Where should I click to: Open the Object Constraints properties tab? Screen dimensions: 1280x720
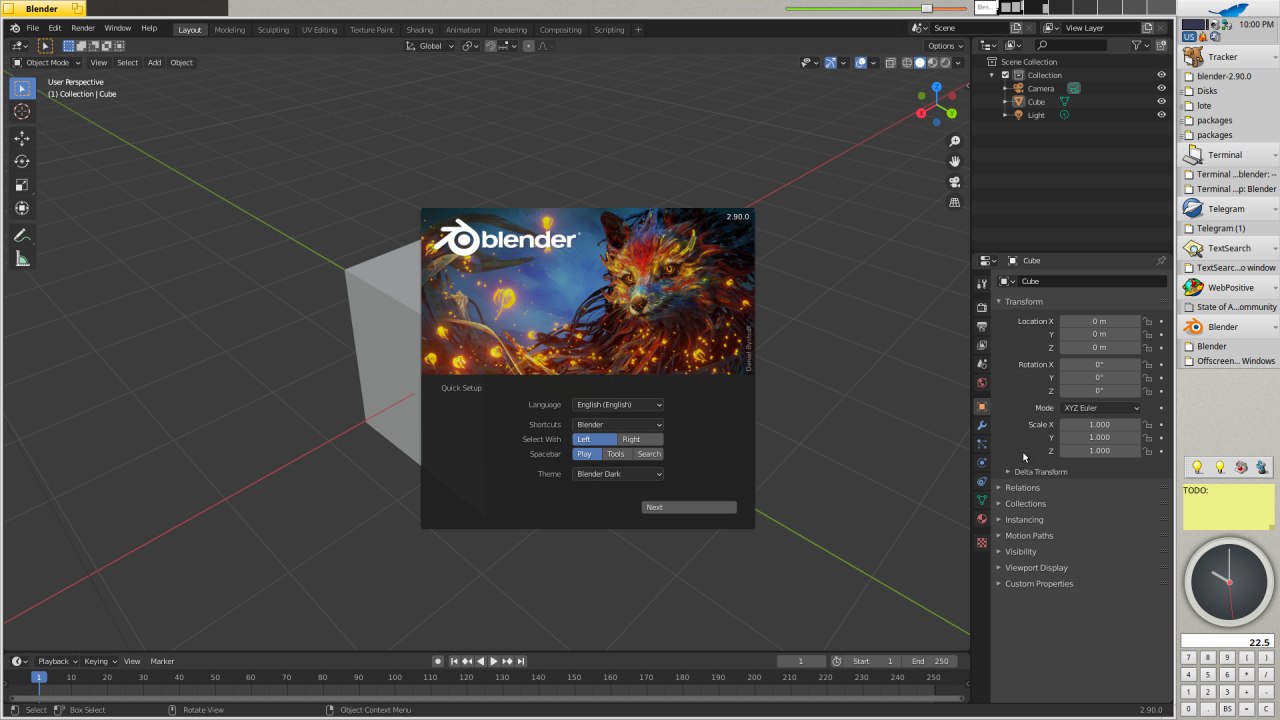[982, 481]
